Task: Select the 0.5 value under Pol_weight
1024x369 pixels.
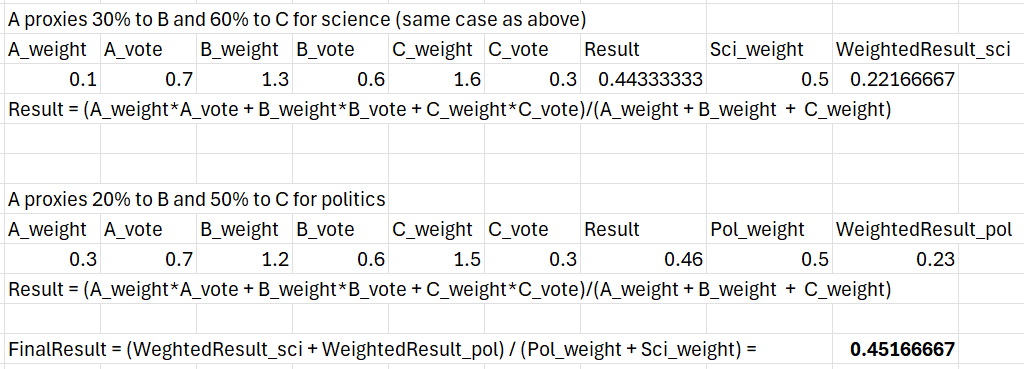Action: (x=769, y=260)
